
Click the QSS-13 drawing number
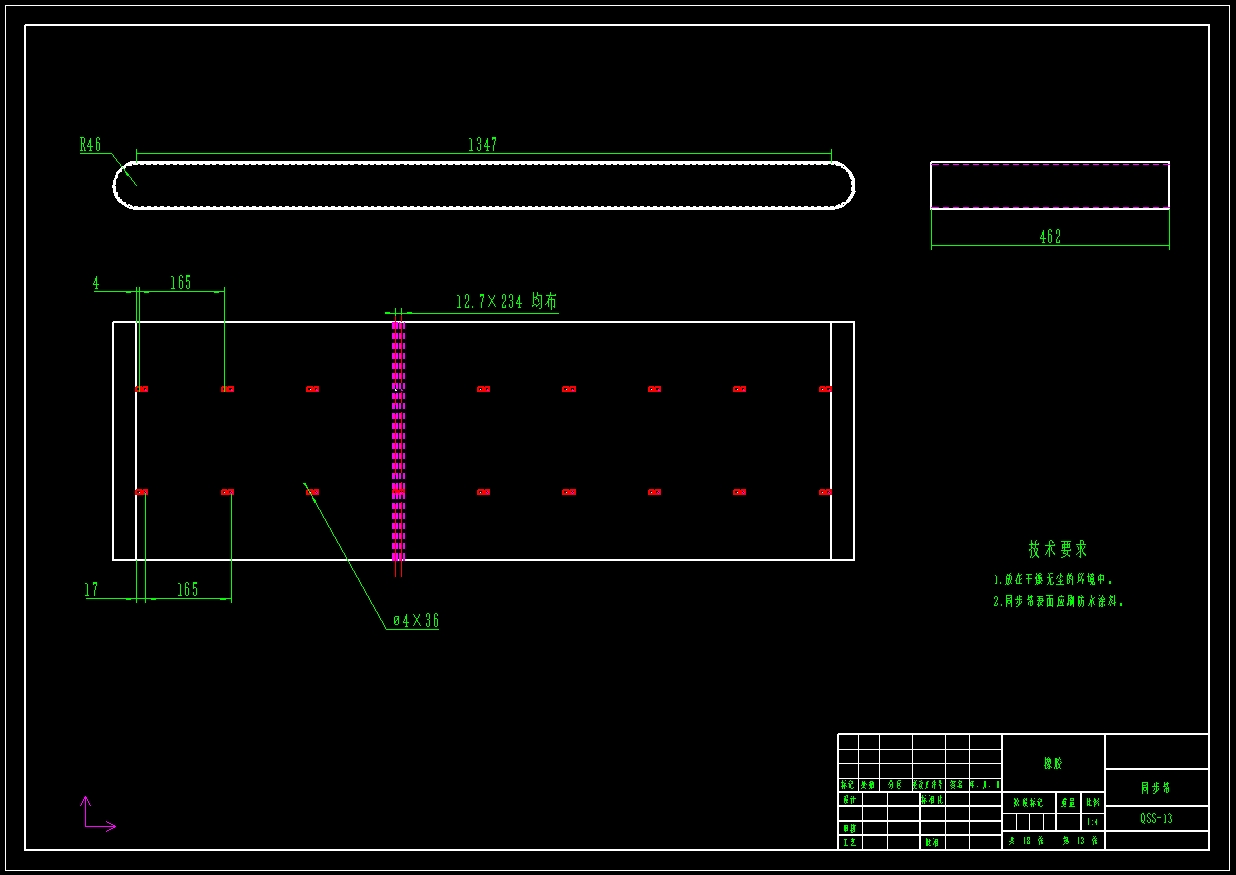pyautogui.click(x=1156, y=819)
